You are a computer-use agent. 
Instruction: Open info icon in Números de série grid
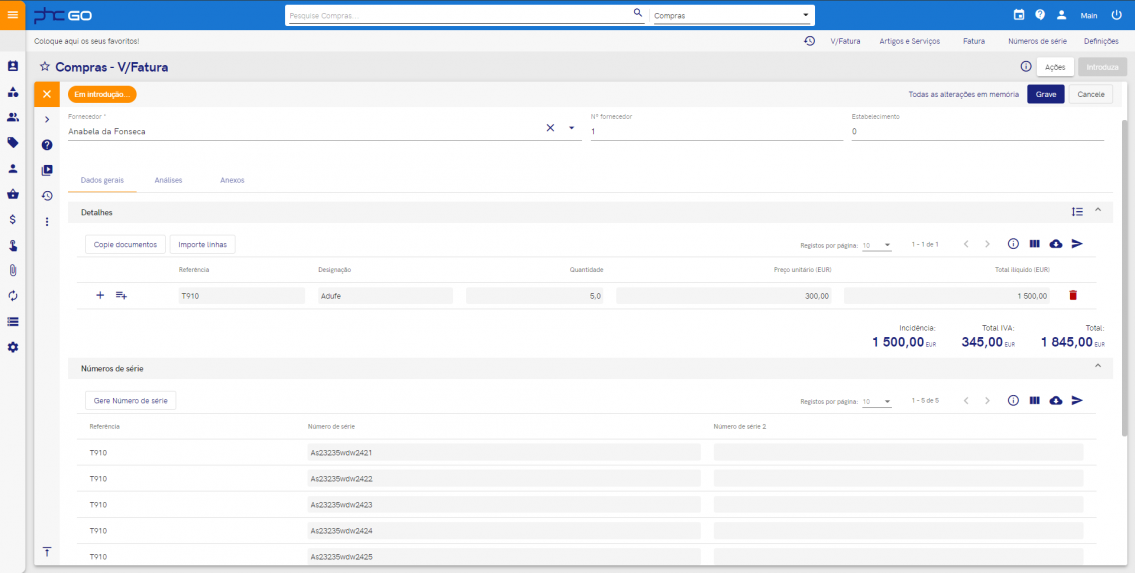(x=1013, y=400)
